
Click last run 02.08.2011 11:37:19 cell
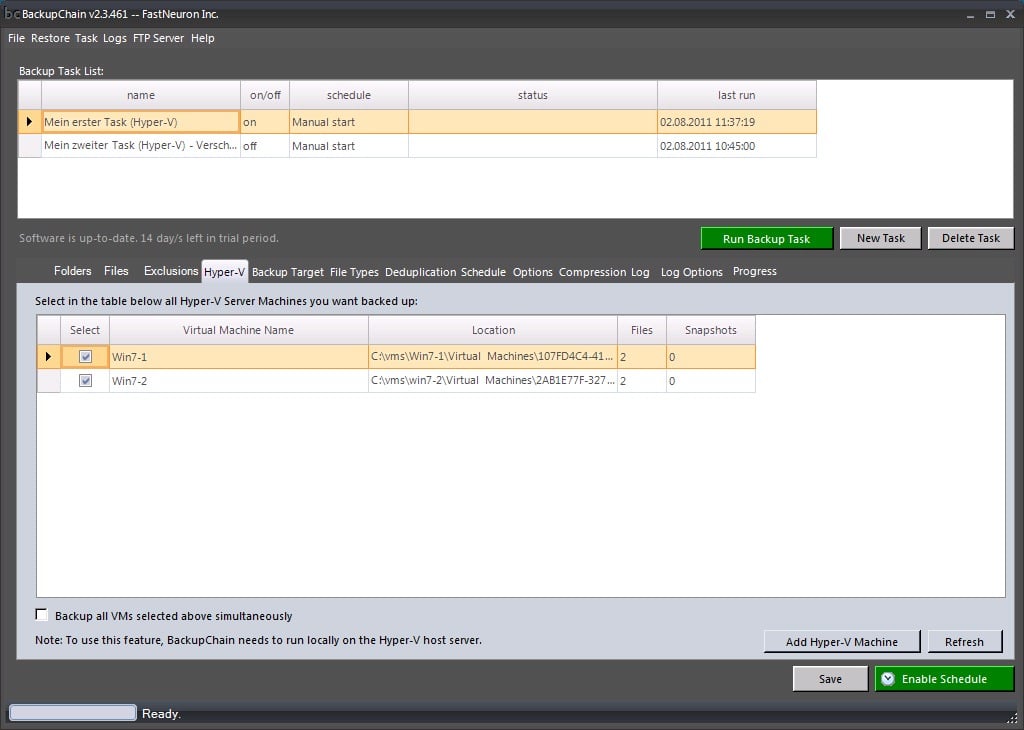coord(737,122)
